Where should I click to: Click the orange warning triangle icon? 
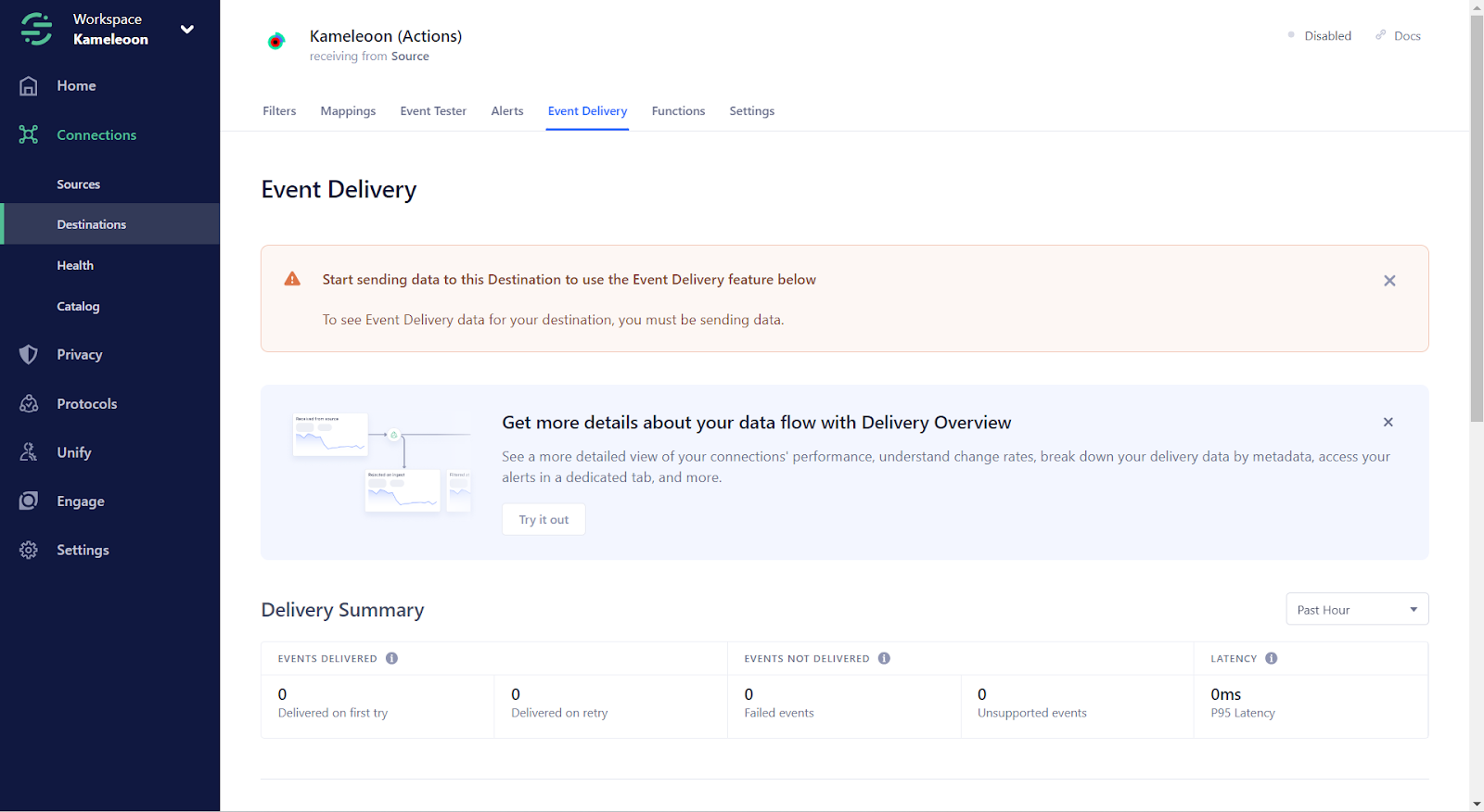(x=292, y=279)
